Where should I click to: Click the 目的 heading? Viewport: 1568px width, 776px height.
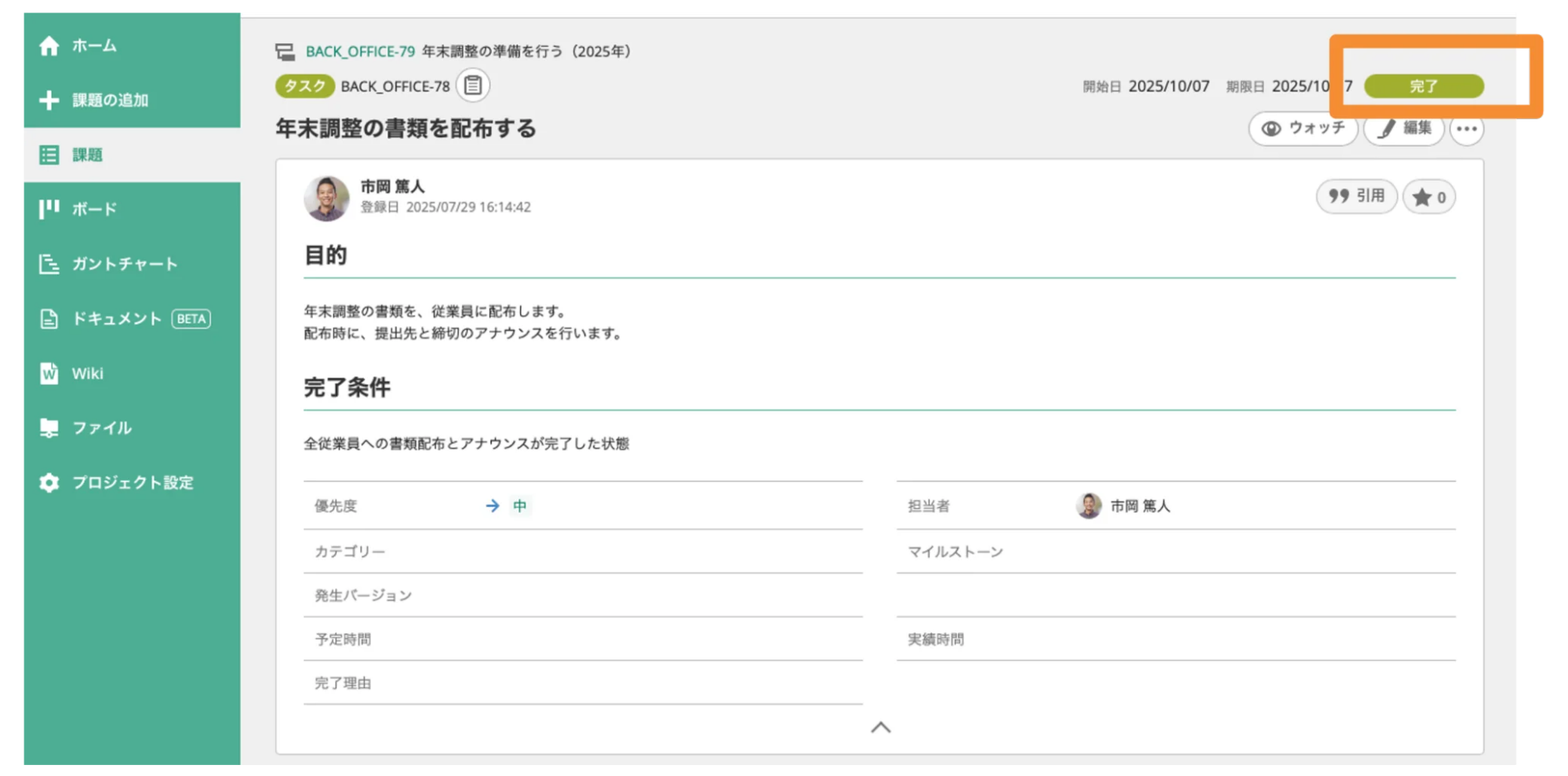[x=325, y=255]
